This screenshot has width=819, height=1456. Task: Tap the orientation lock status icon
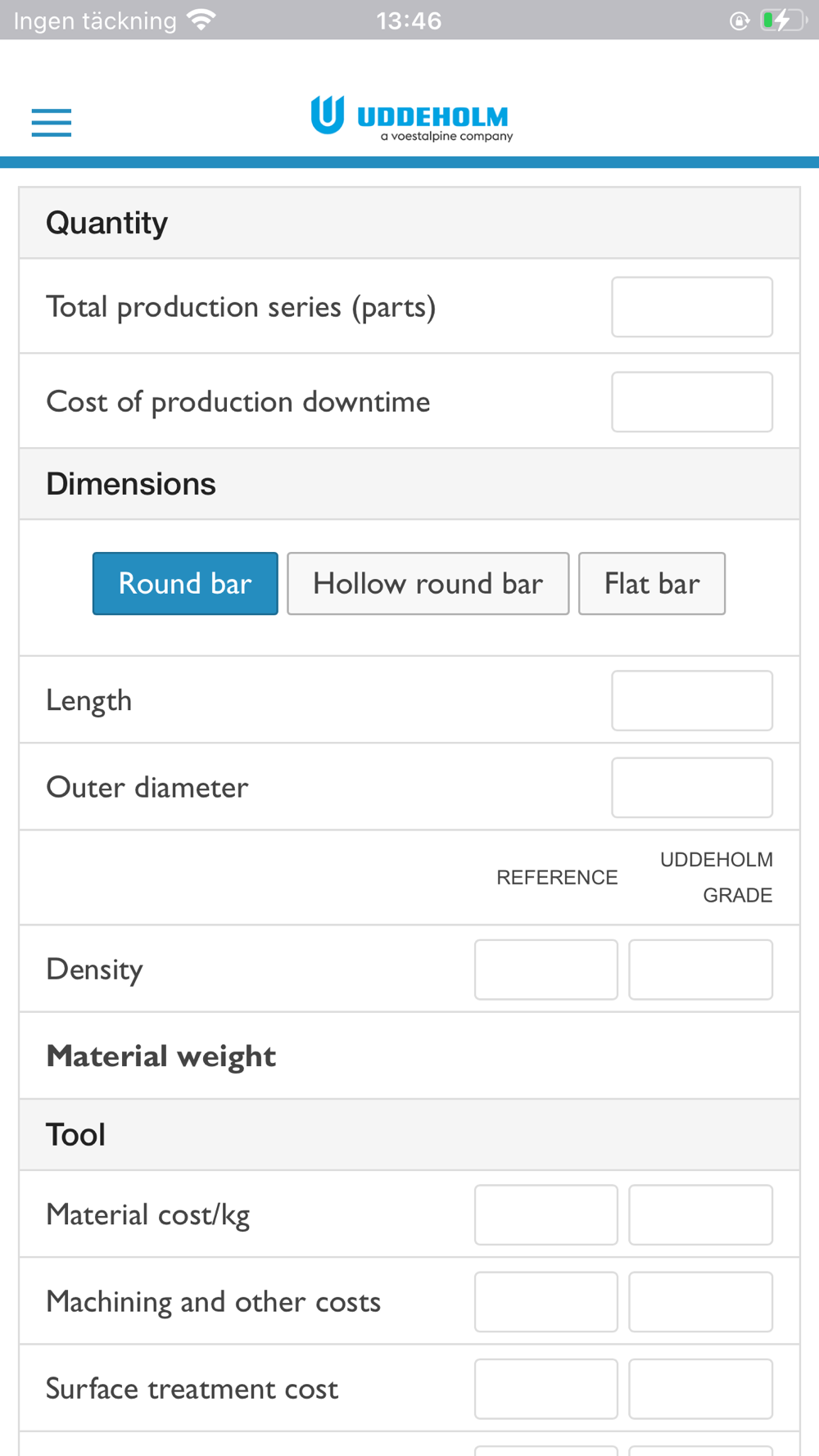click(x=740, y=20)
